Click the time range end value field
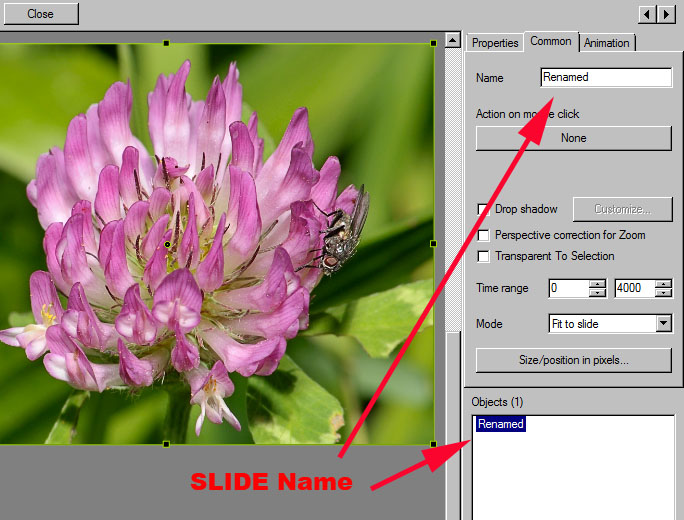The image size is (684, 520). pos(634,288)
